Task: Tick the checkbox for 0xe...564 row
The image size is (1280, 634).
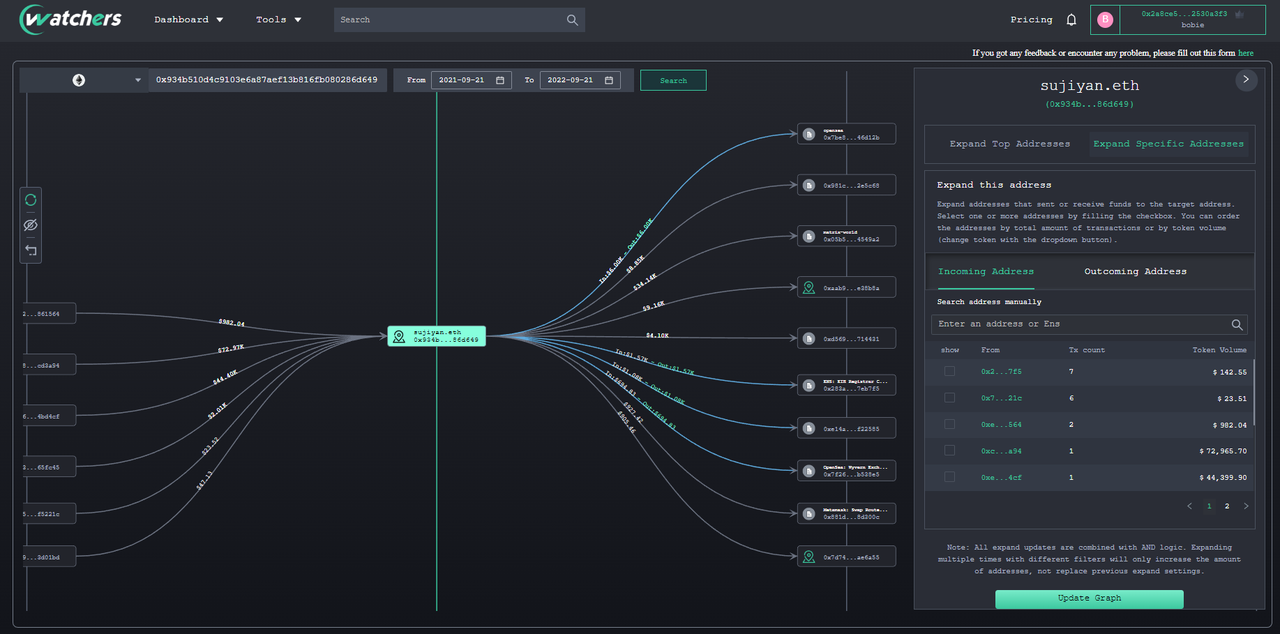Action: point(949,425)
